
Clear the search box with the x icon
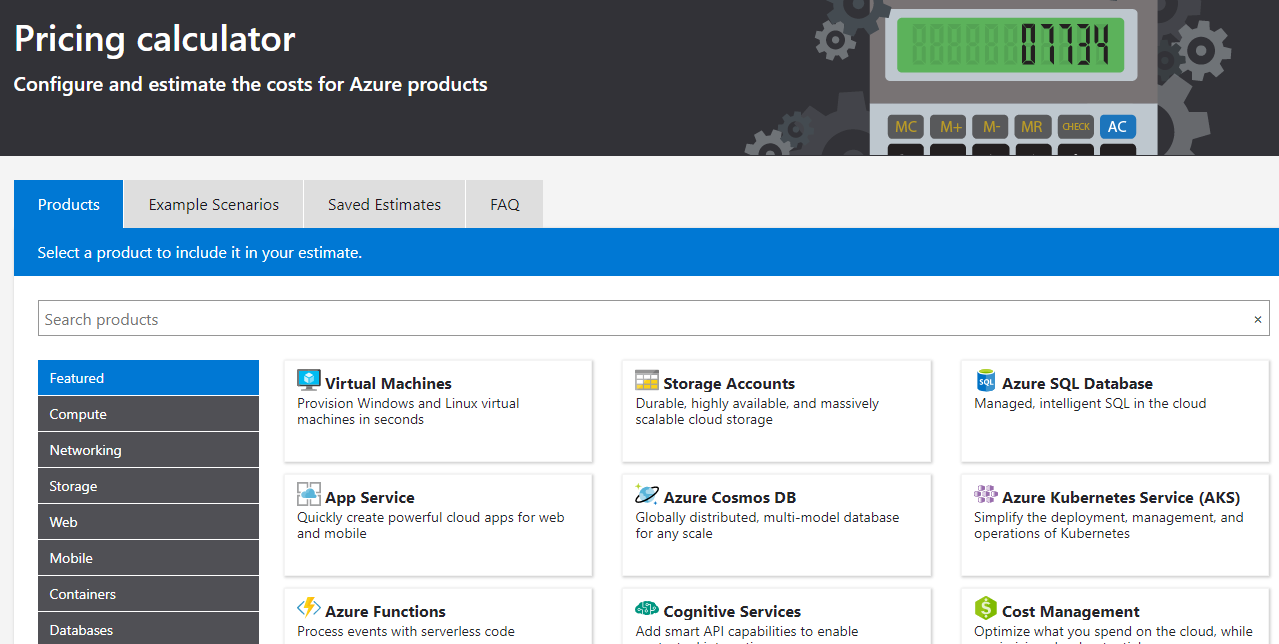1258,320
